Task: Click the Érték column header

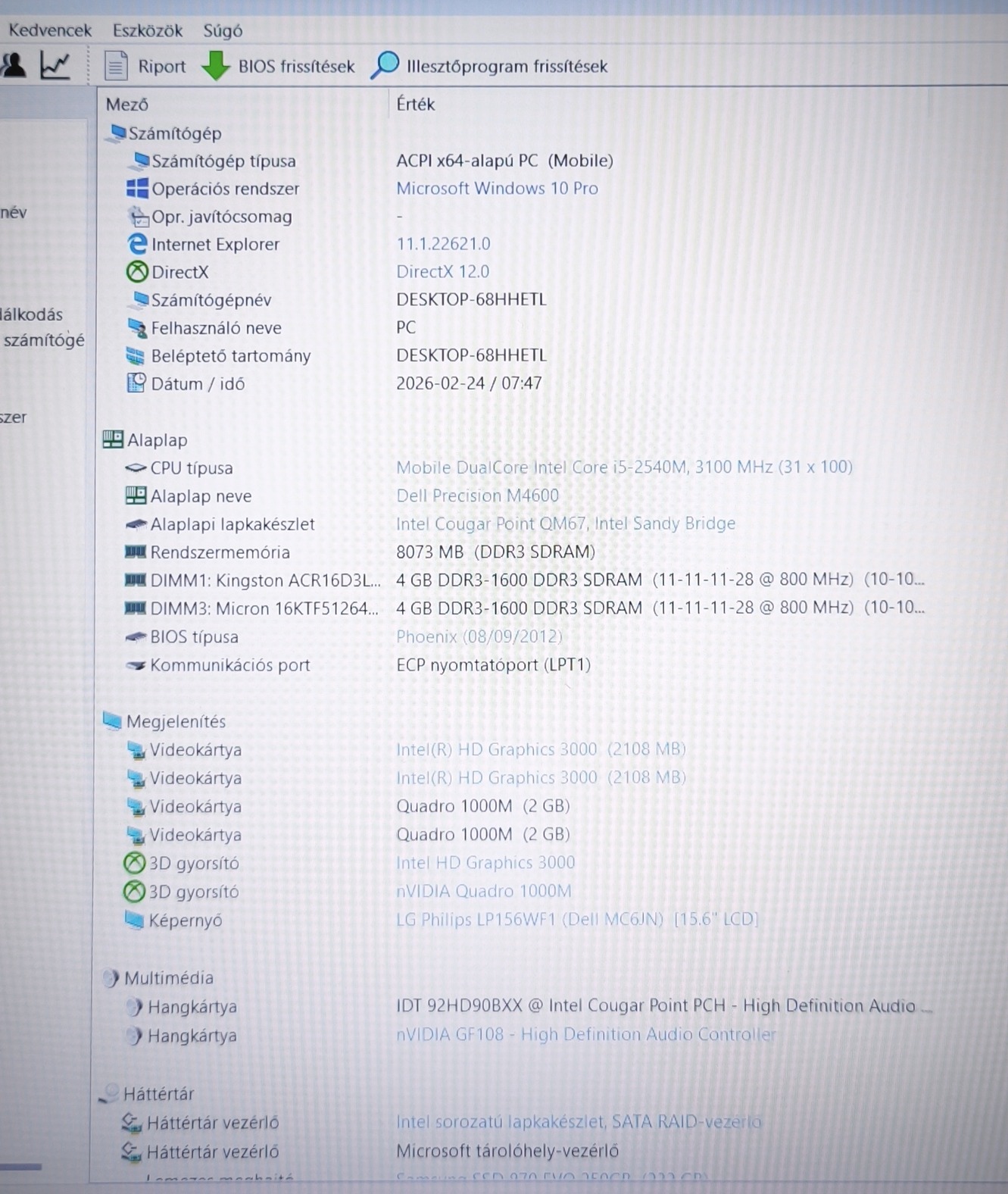Action: pos(415,105)
